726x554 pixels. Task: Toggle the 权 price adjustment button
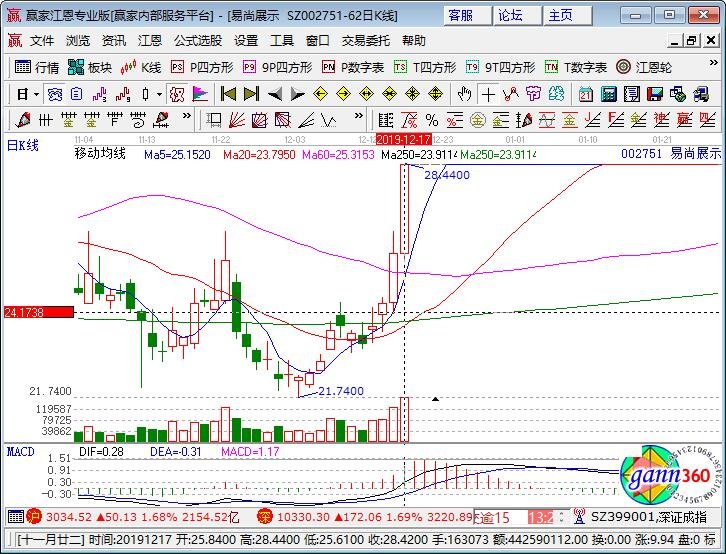[x=176, y=95]
